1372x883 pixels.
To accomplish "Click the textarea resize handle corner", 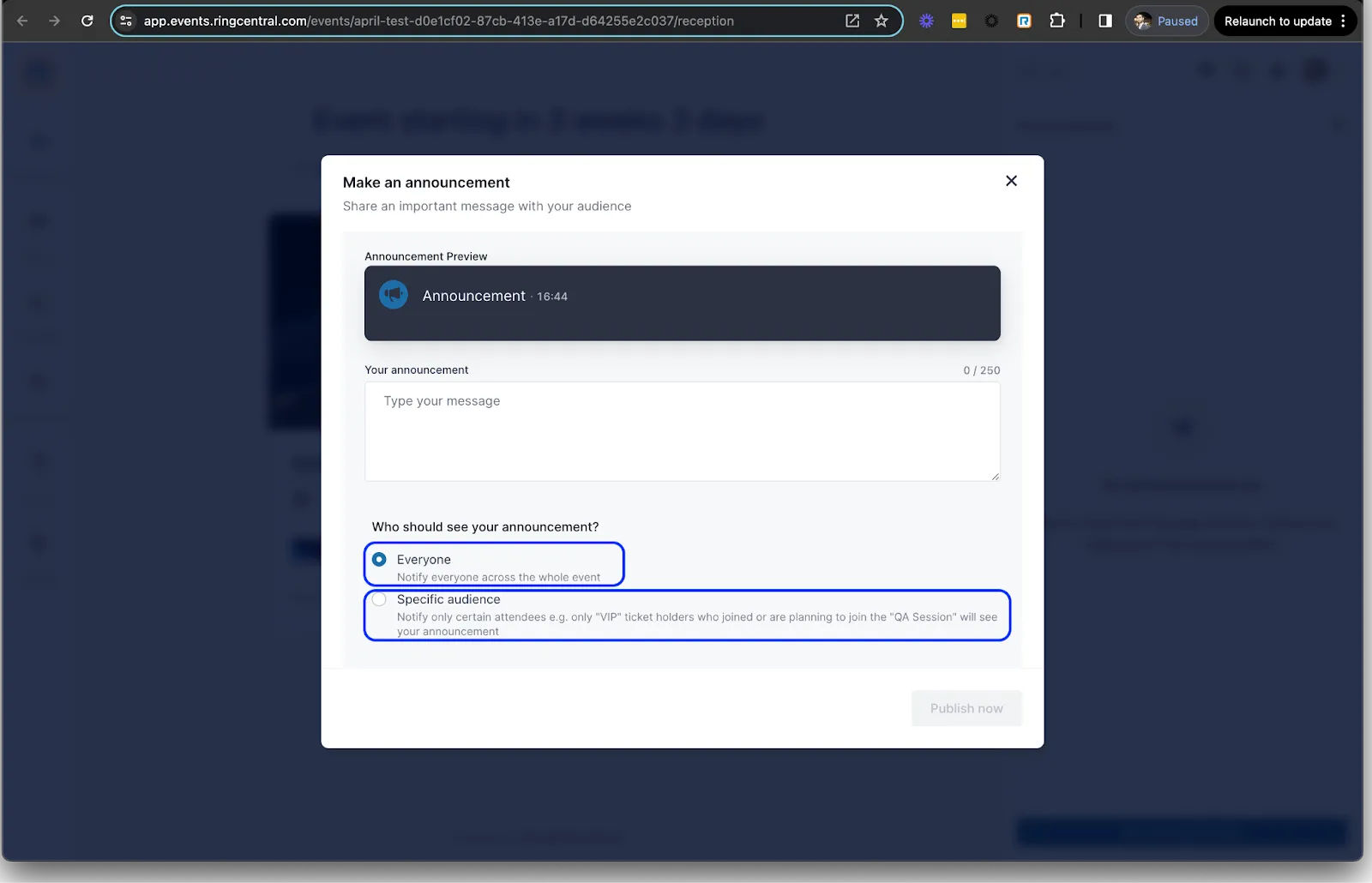I will click(995, 476).
